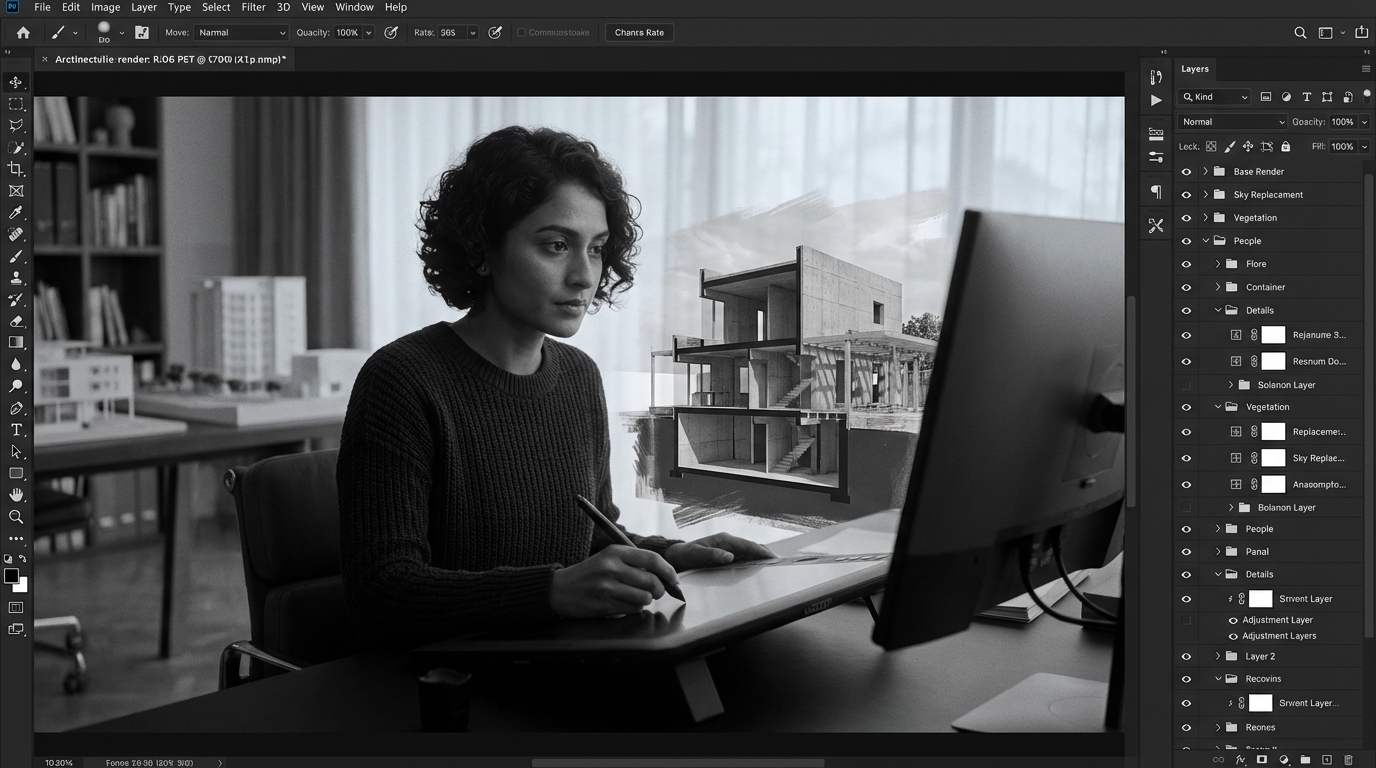Select the Hand tool
The image size is (1376, 768).
click(x=15, y=493)
